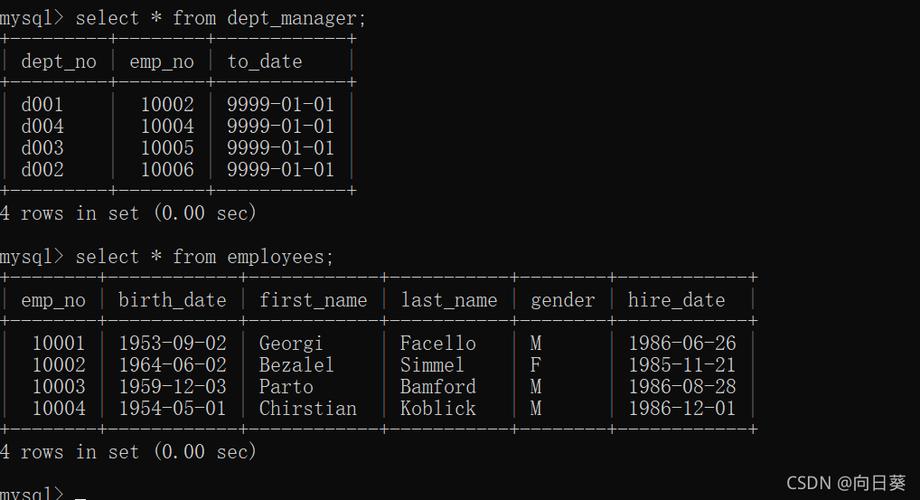Click the first name Chirstian
The width and height of the screenshot is (920, 500).
point(308,409)
